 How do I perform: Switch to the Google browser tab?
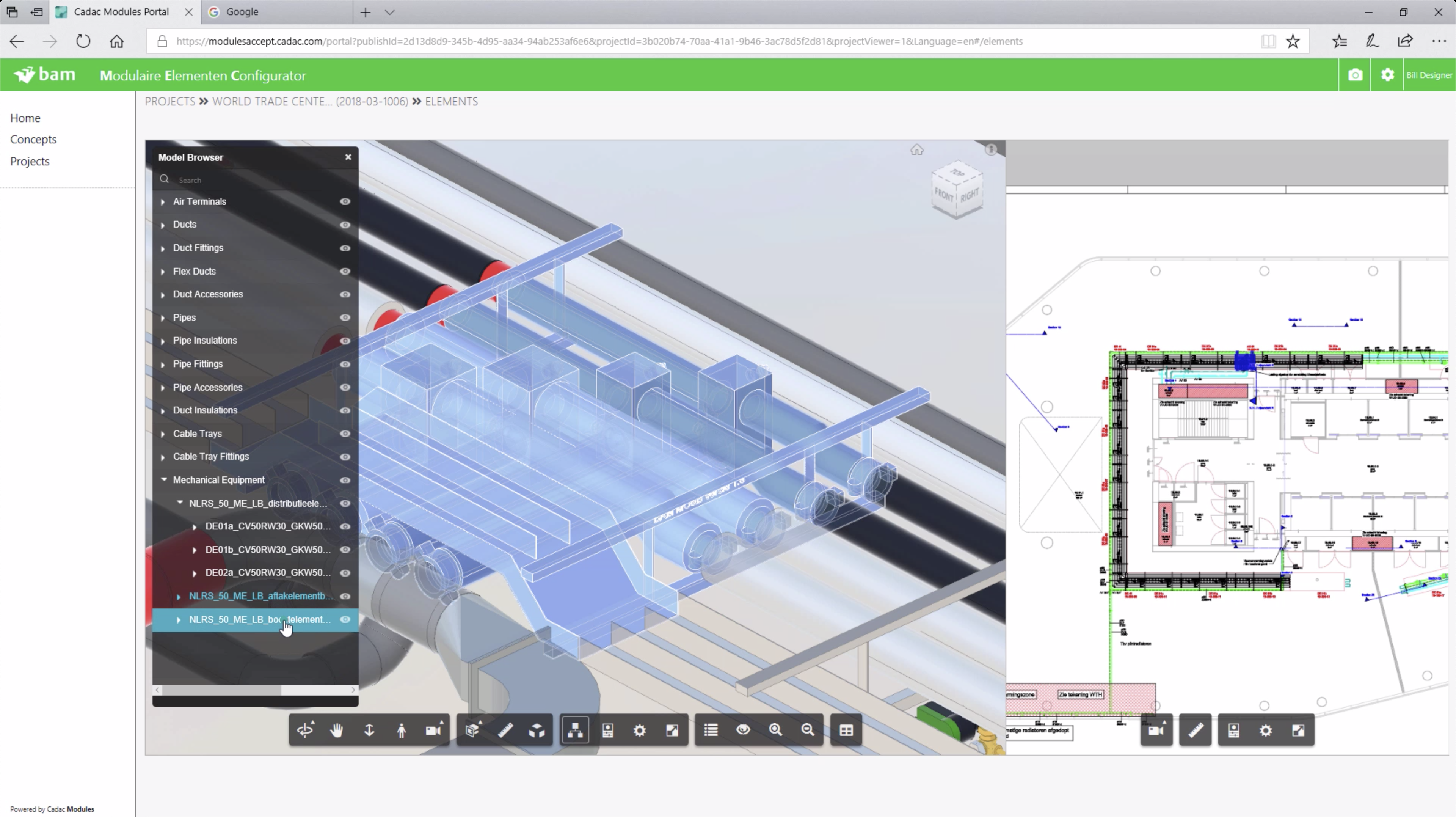pos(276,12)
